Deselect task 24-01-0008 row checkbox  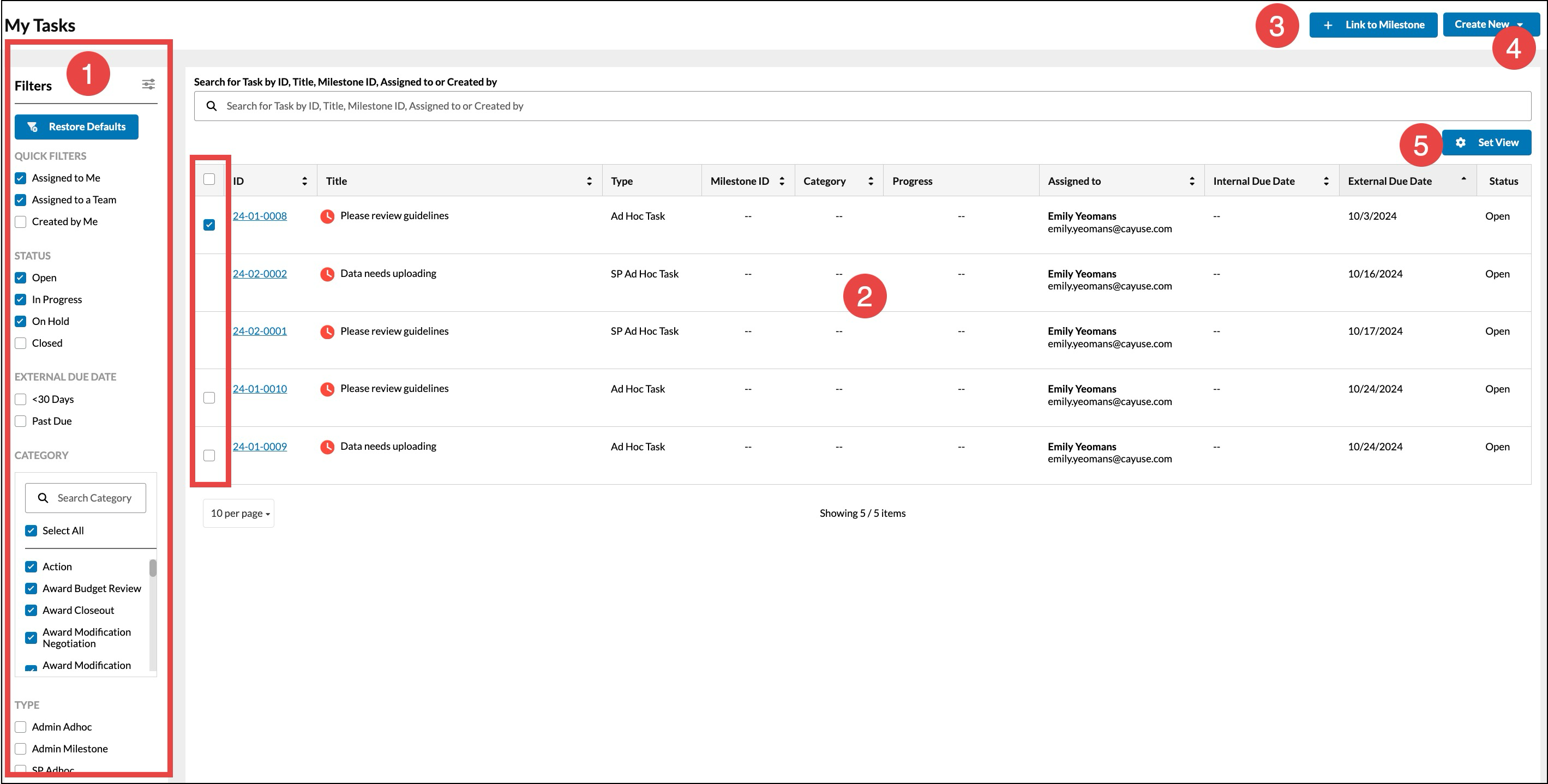coord(209,225)
